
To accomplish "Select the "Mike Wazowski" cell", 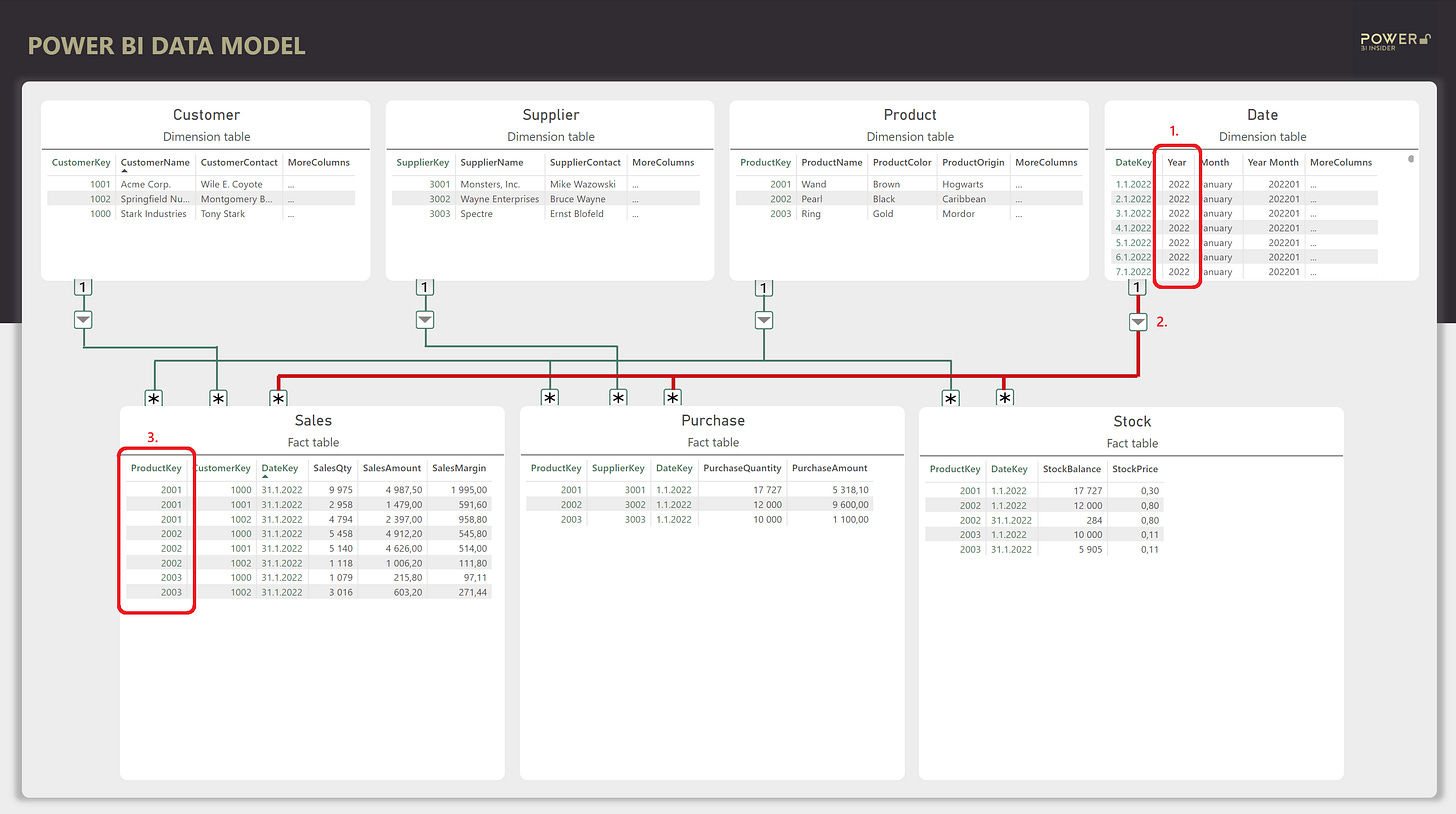I will pos(584,184).
